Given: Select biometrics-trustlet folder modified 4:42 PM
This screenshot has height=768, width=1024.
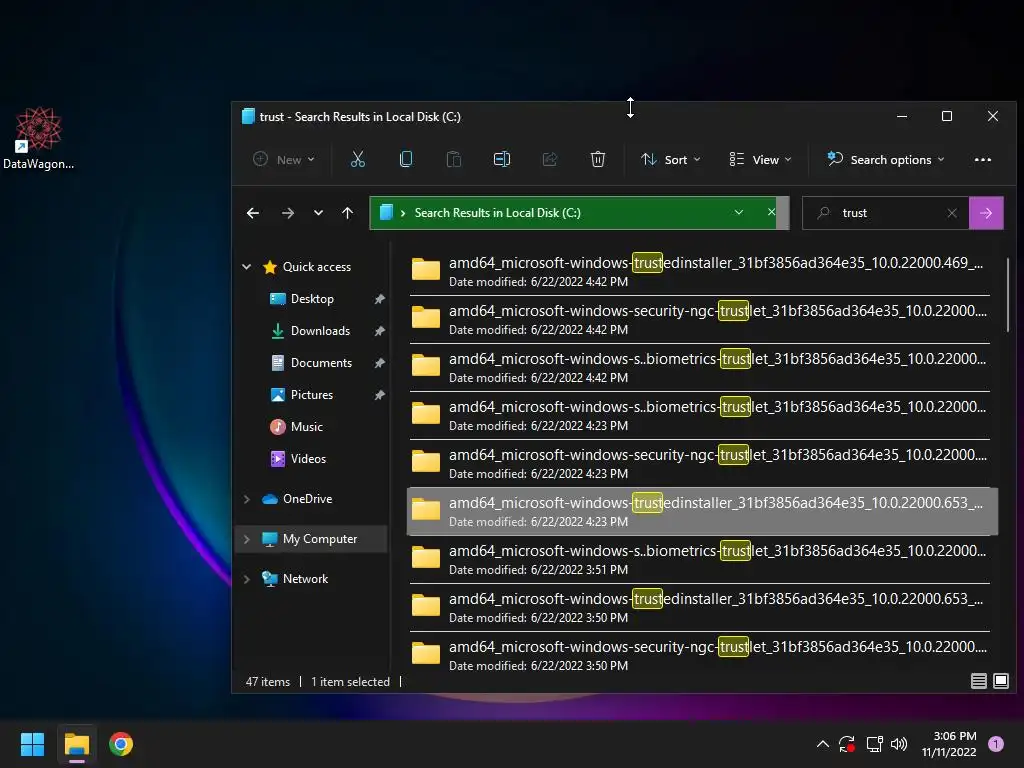Looking at the screenshot, I should (702, 367).
